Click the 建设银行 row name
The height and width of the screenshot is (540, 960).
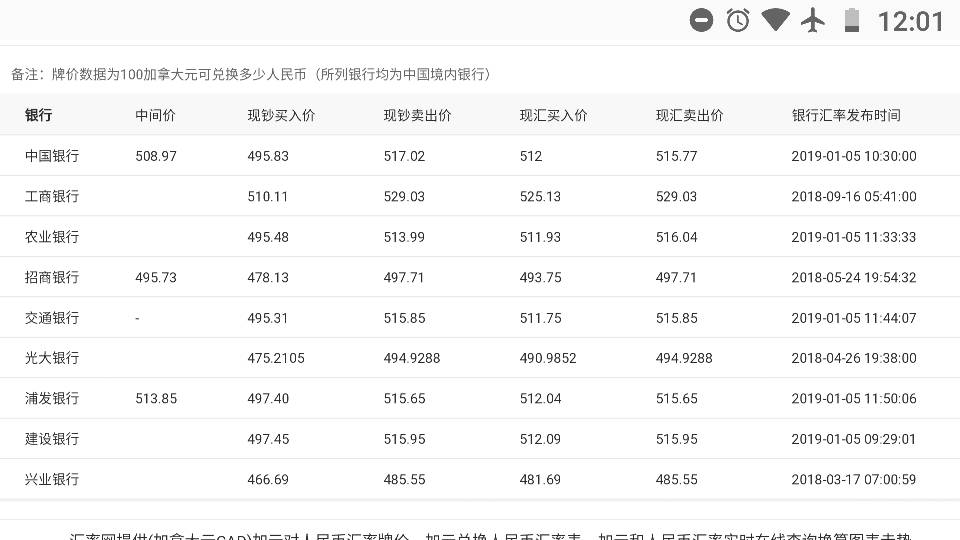pyautogui.click(x=52, y=439)
